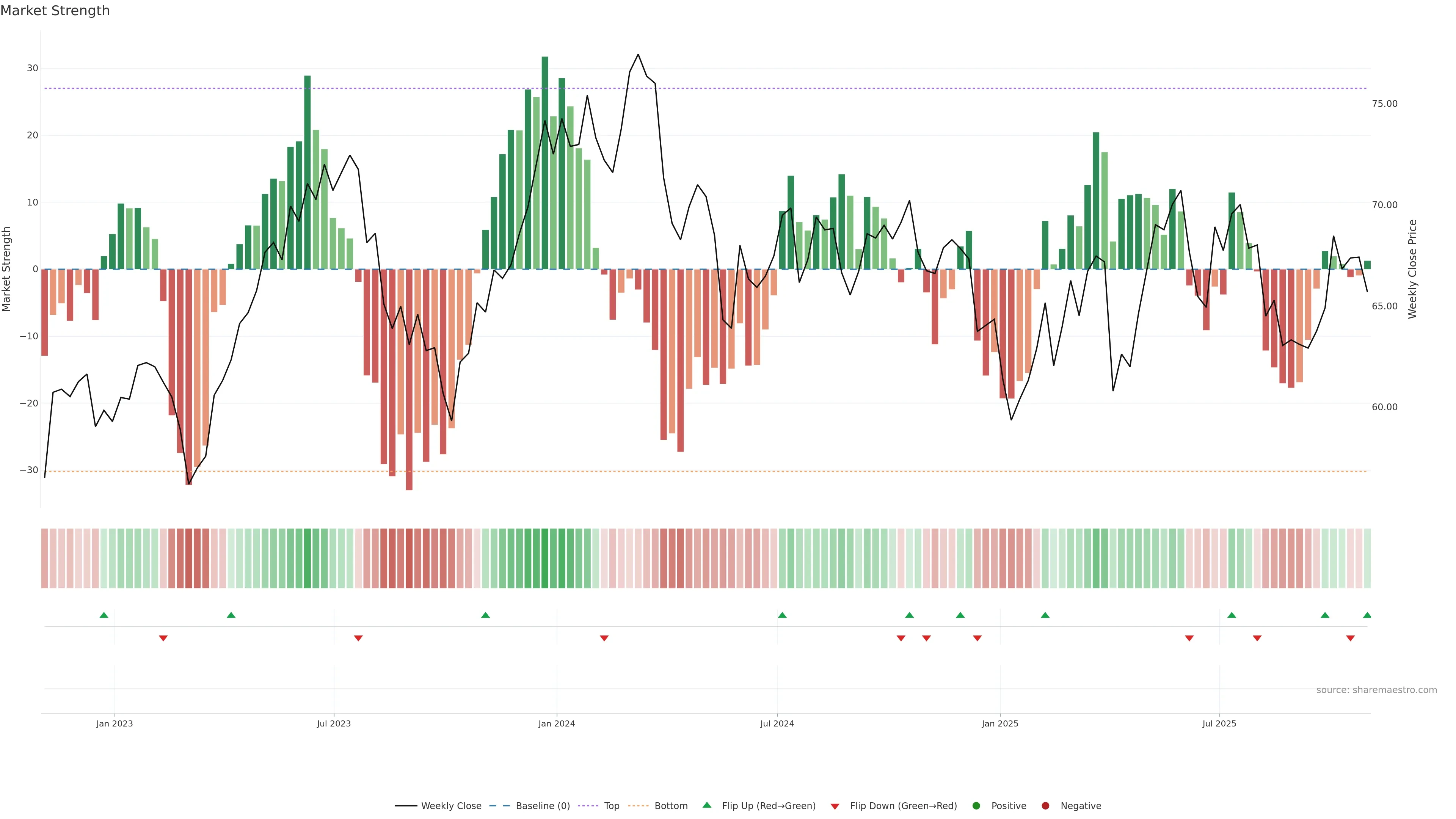
Task: Click the Jul 2025 x-axis label
Action: coord(1219,723)
